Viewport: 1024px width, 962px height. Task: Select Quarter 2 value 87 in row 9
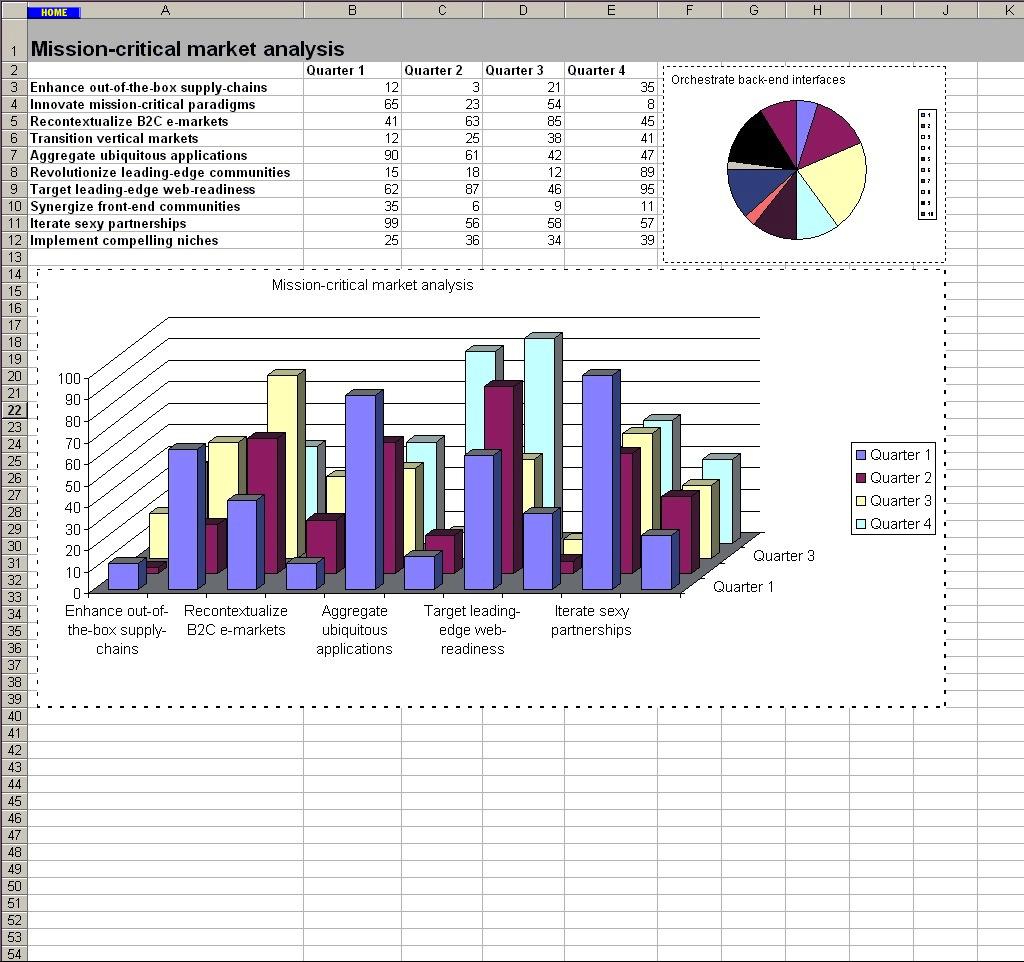click(x=442, y=189)
